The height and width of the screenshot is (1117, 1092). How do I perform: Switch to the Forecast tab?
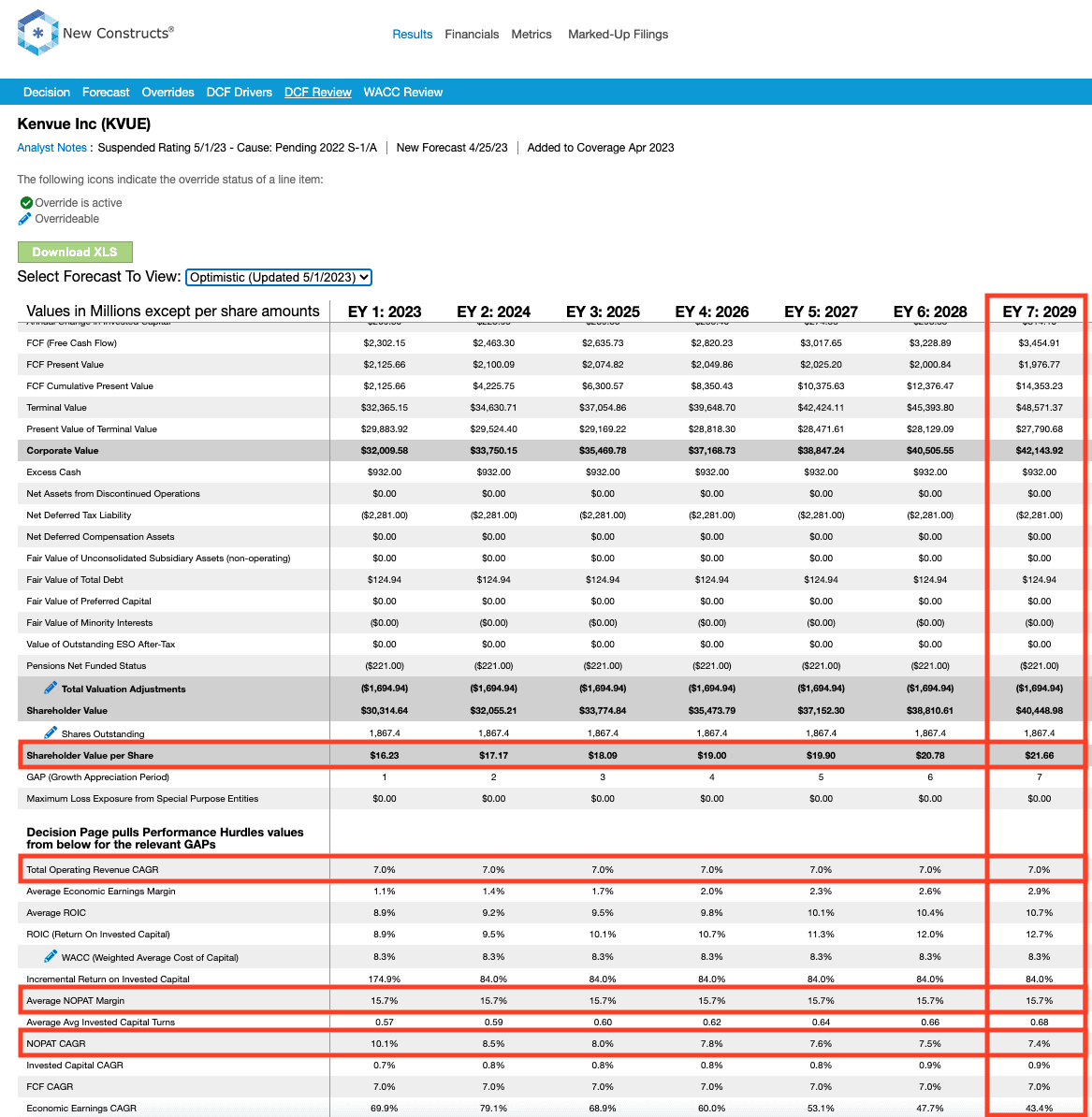(106, 92)
